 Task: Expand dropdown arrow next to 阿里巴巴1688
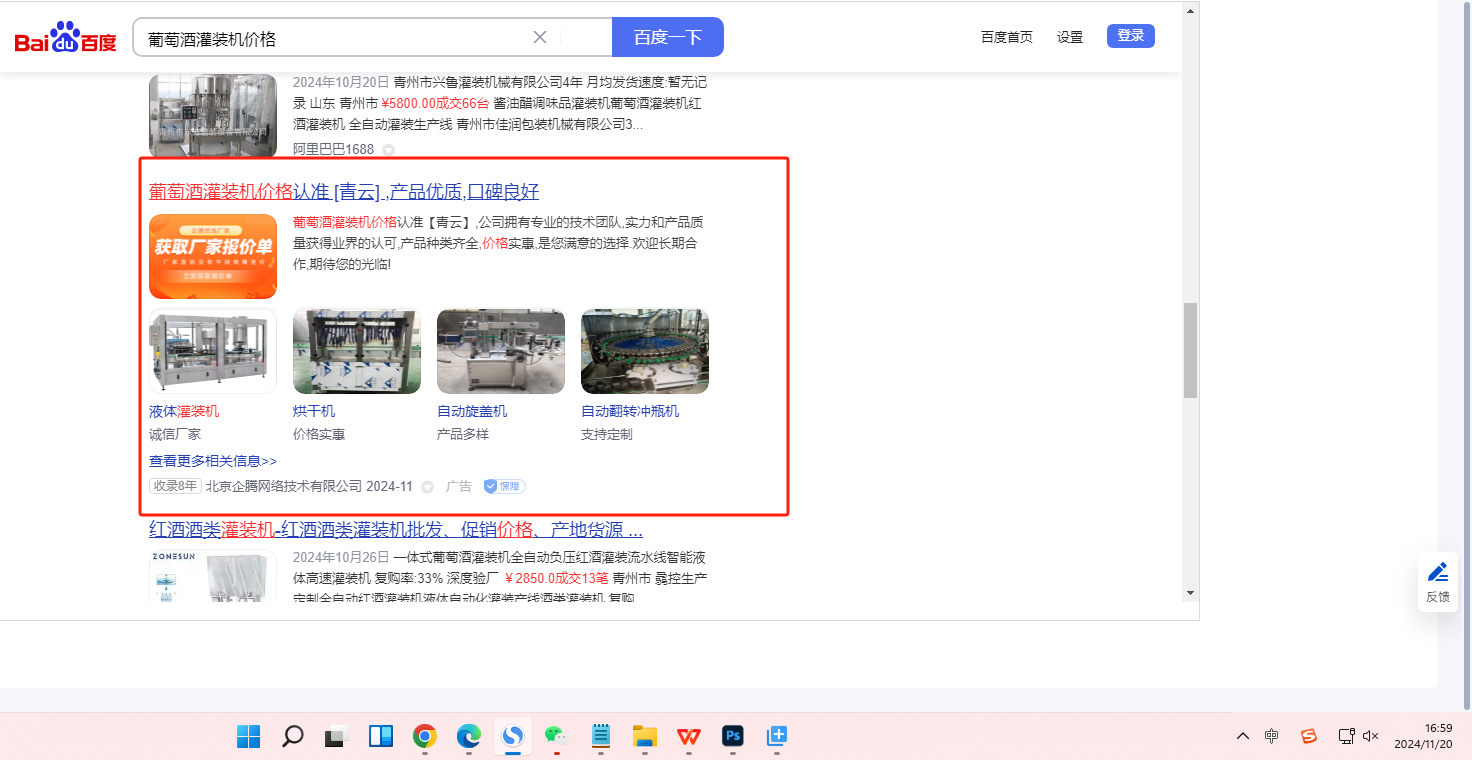pyautogui.click(x=389, y=150)
